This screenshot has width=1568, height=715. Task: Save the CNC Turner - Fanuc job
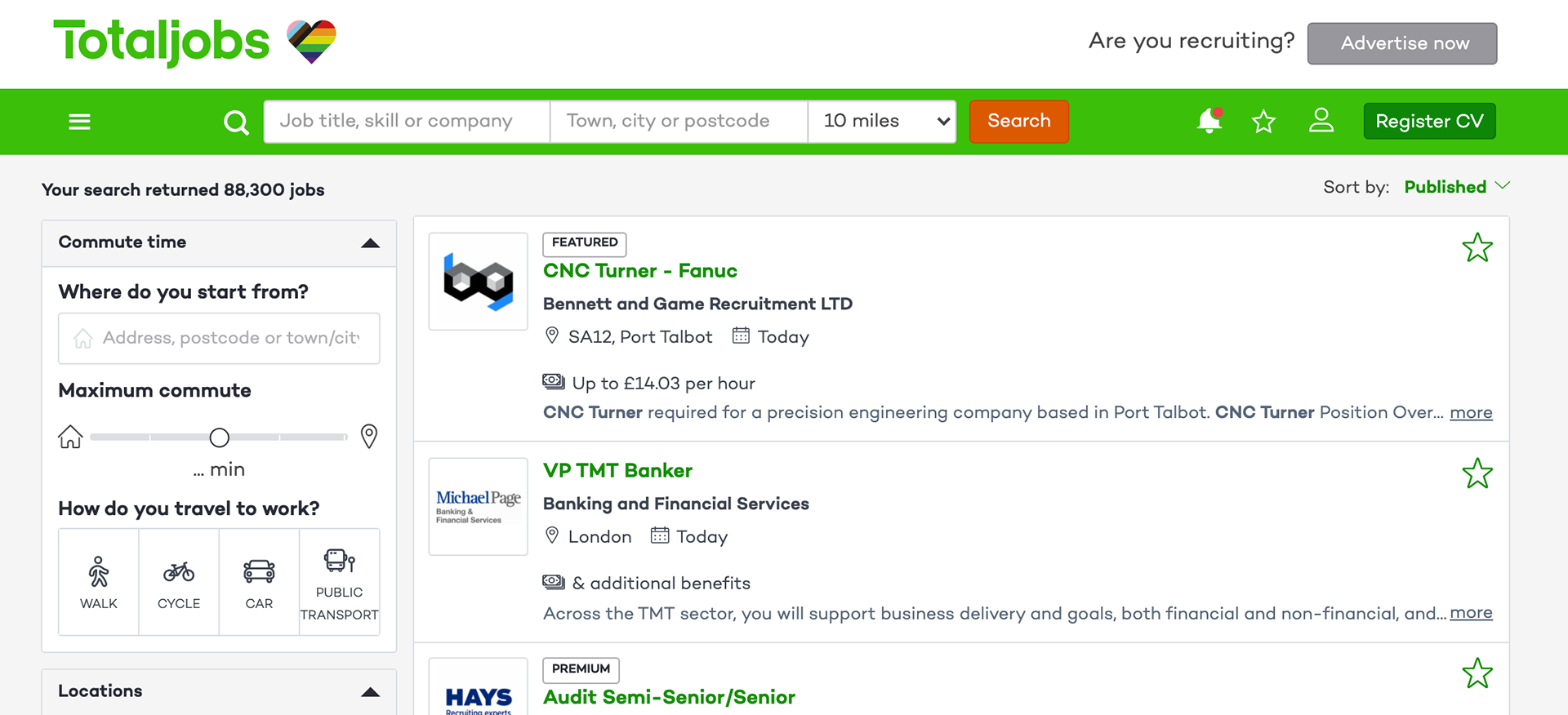[x=1477, y=247]
